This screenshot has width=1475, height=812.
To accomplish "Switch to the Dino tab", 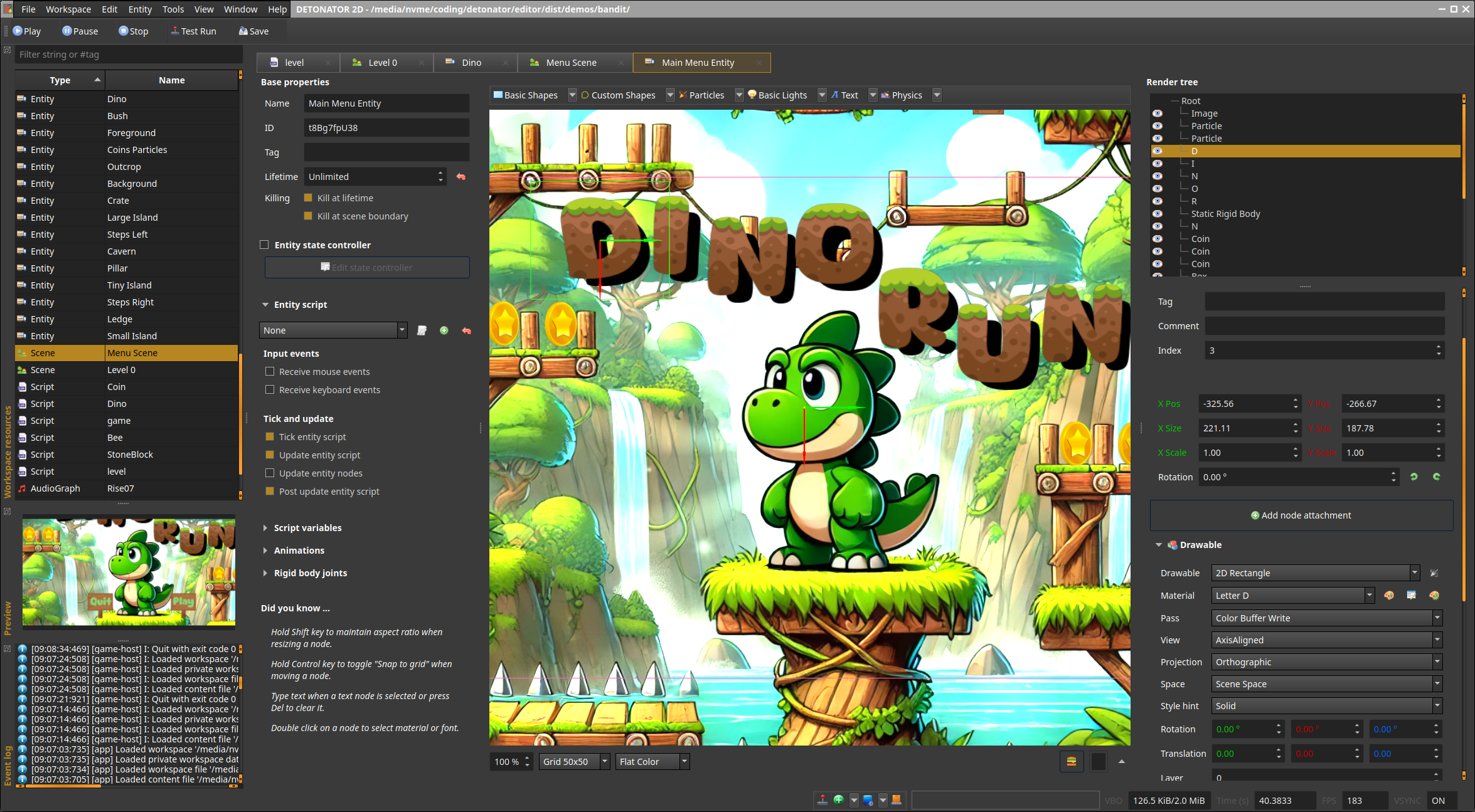I will [471, 62].
